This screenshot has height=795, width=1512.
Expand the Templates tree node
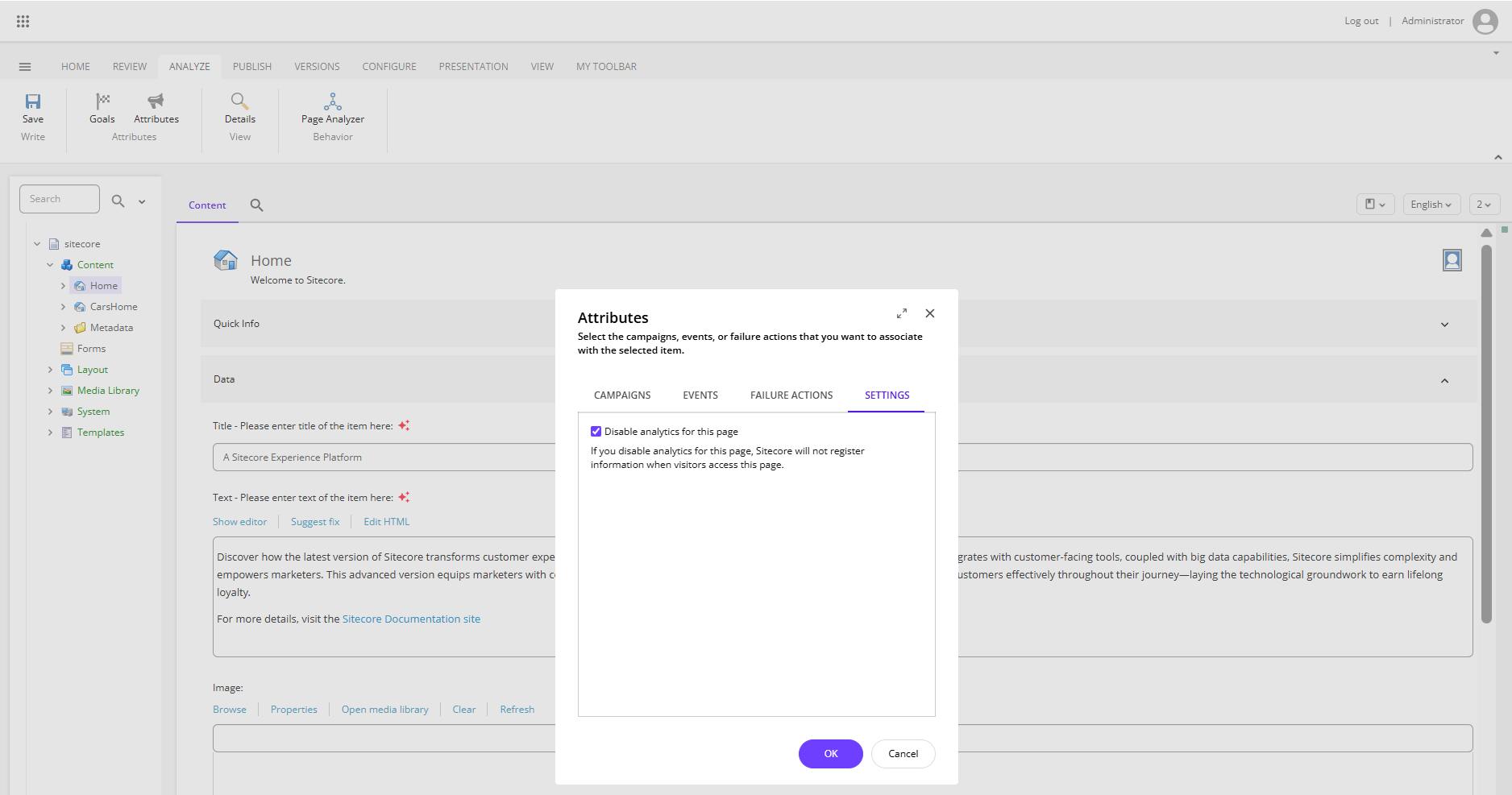click(50, 433)
